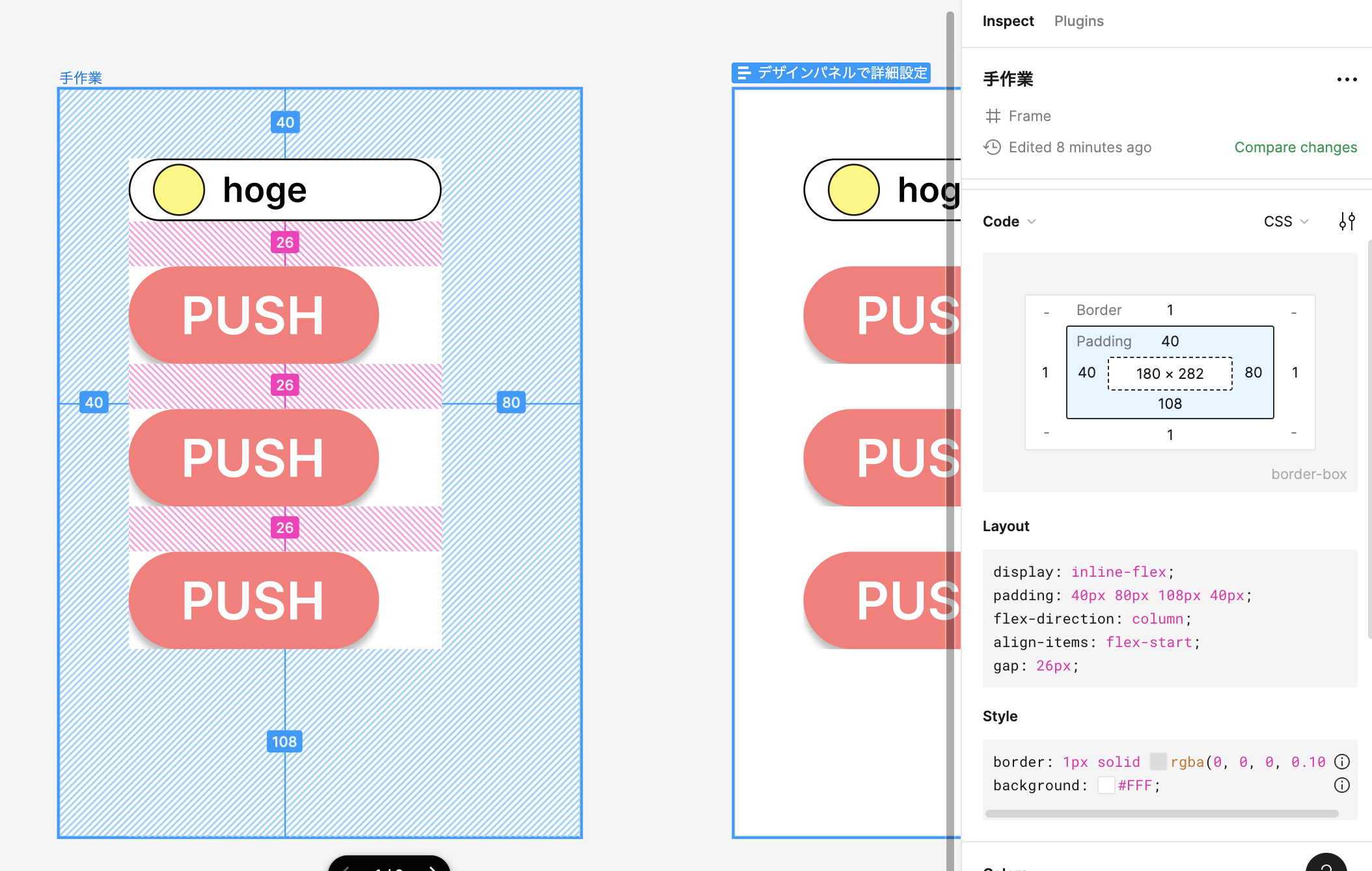Viewport: 1372px width, 871px height.
Task: Click the info icon beside border rule
Action: [1341, 762]
